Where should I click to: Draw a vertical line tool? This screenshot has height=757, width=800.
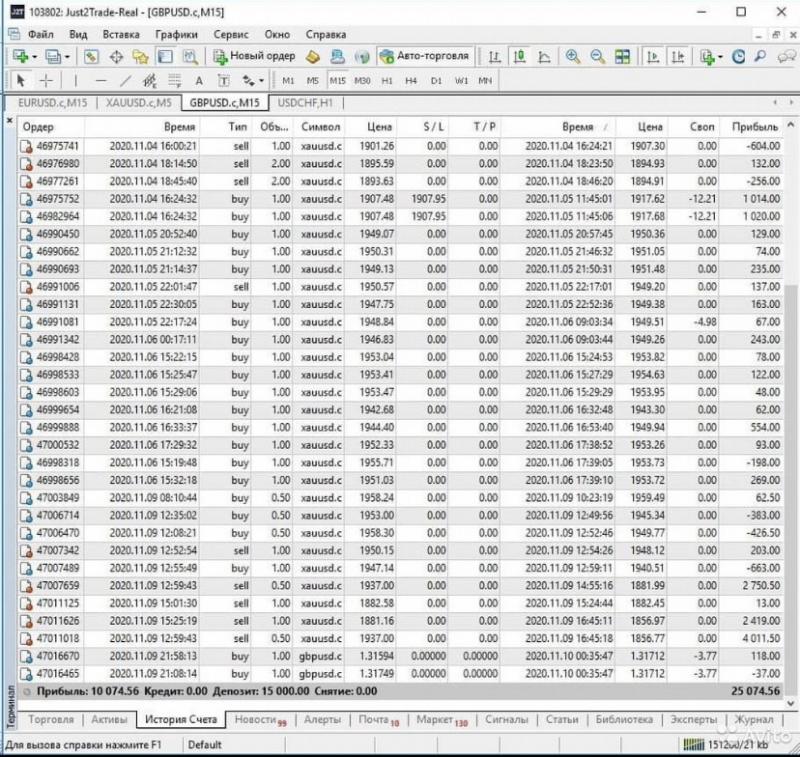point(76,81)
